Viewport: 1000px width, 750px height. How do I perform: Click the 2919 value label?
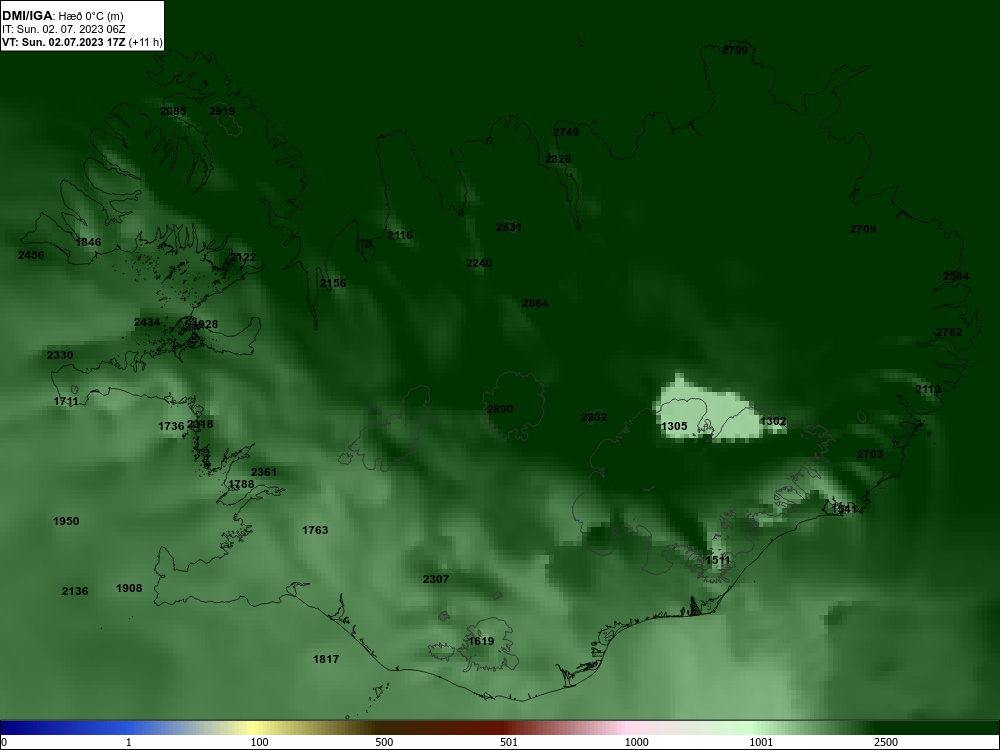click(x=222, y=111)
